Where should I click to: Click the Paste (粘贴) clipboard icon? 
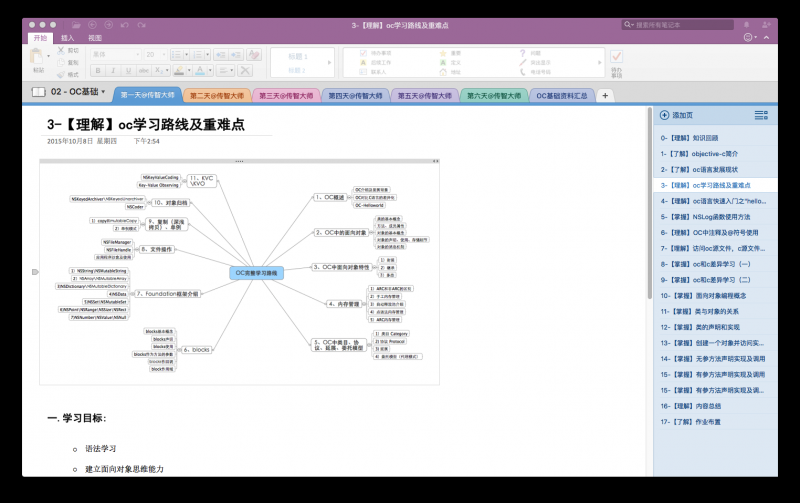pos(38,57)
